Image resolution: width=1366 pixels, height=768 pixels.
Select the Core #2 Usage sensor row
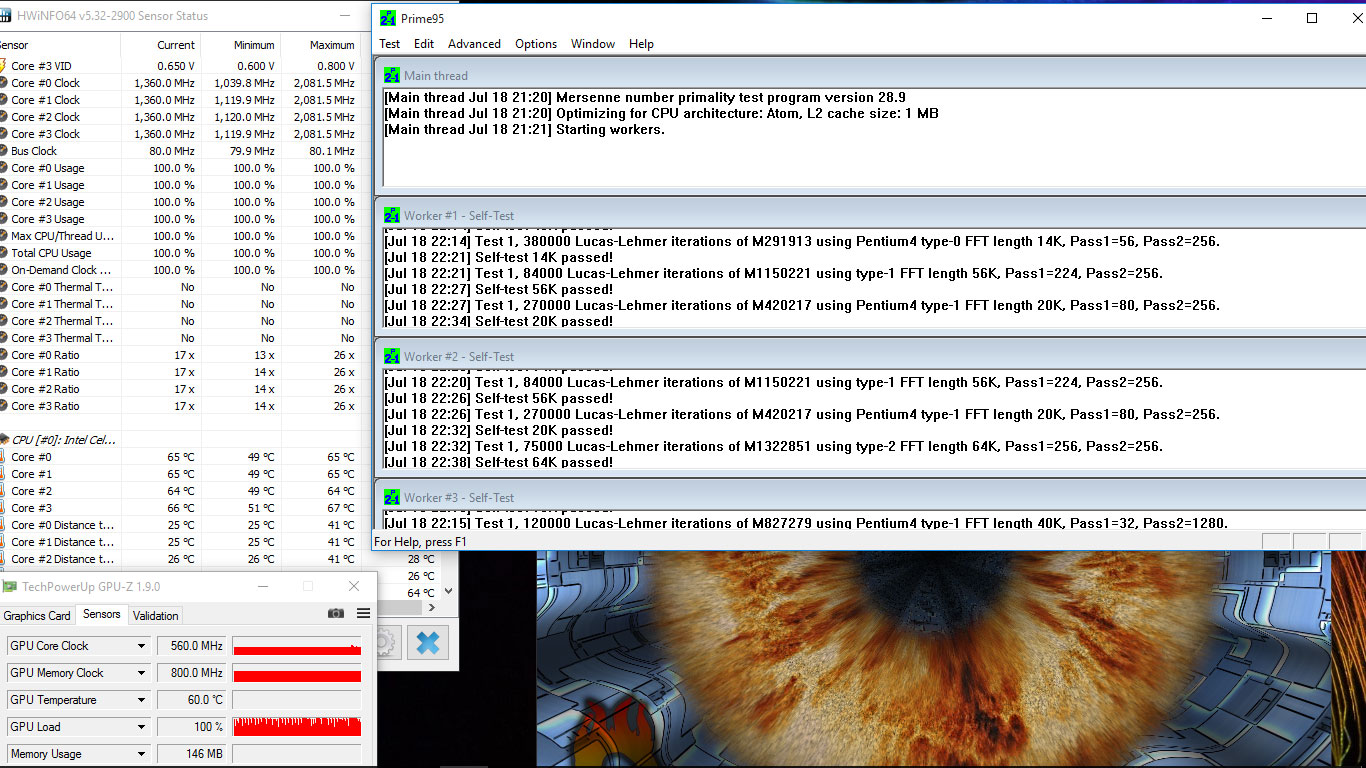pyautogui.click(x=180, y=202)
